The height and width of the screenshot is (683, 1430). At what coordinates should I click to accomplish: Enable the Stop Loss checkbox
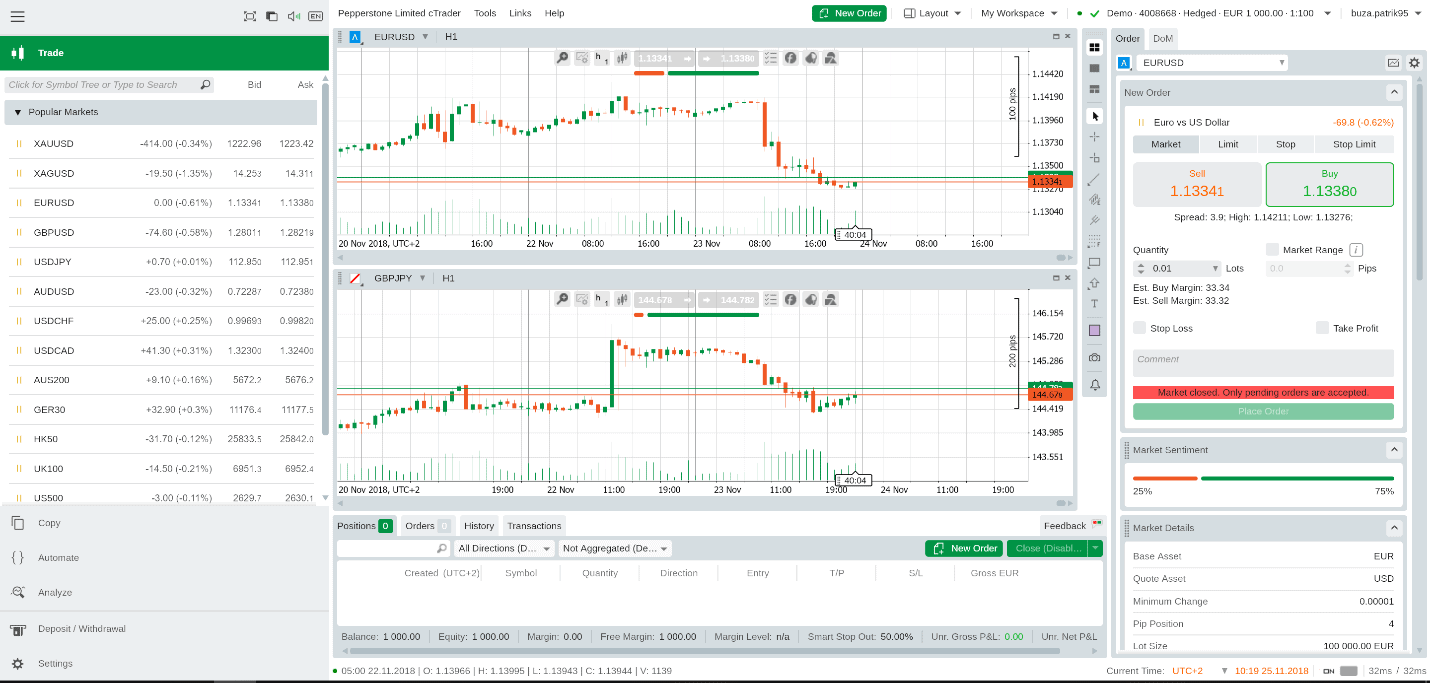(x=1140, y=328)
